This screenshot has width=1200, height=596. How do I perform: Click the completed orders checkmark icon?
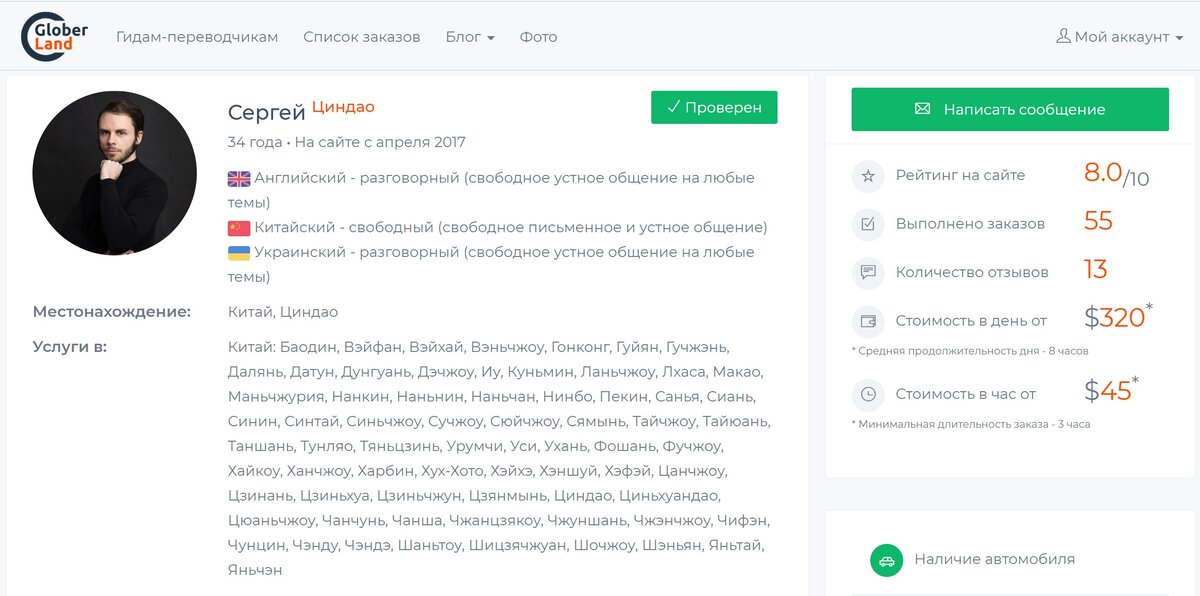(868, 223)
